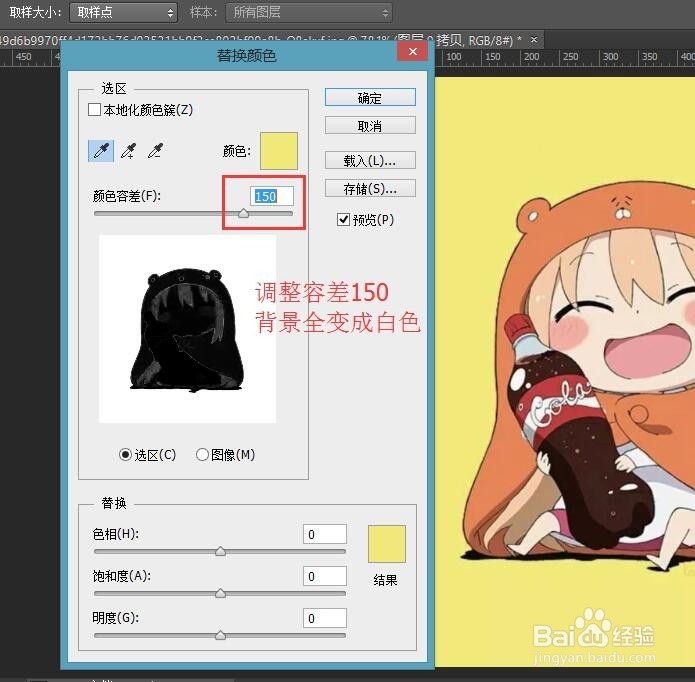Click the 颜色容差 slider handle
Image resolution: width=695 pixels, height=682 pixels.
click(x=243, y=213)
